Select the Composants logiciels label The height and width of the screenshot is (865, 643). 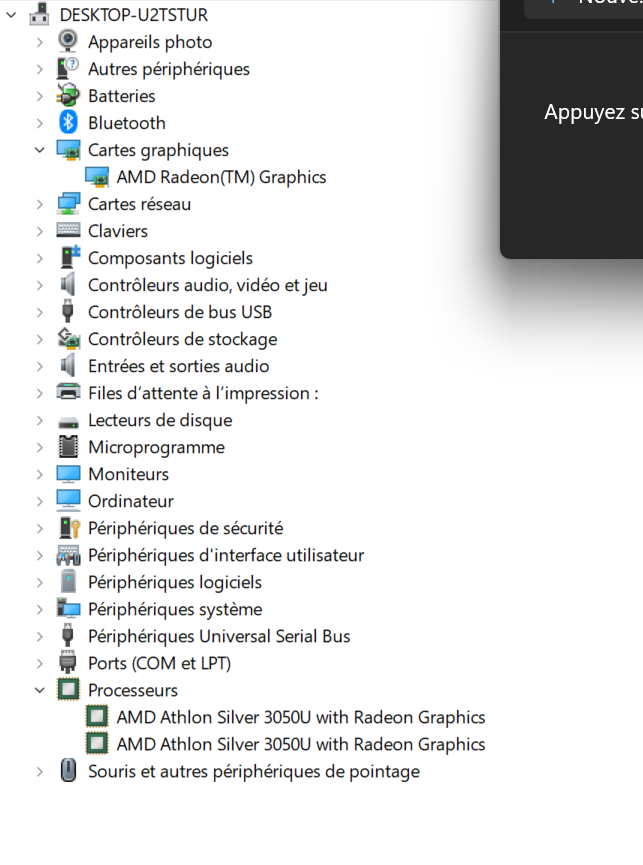[x=170, y=258]
